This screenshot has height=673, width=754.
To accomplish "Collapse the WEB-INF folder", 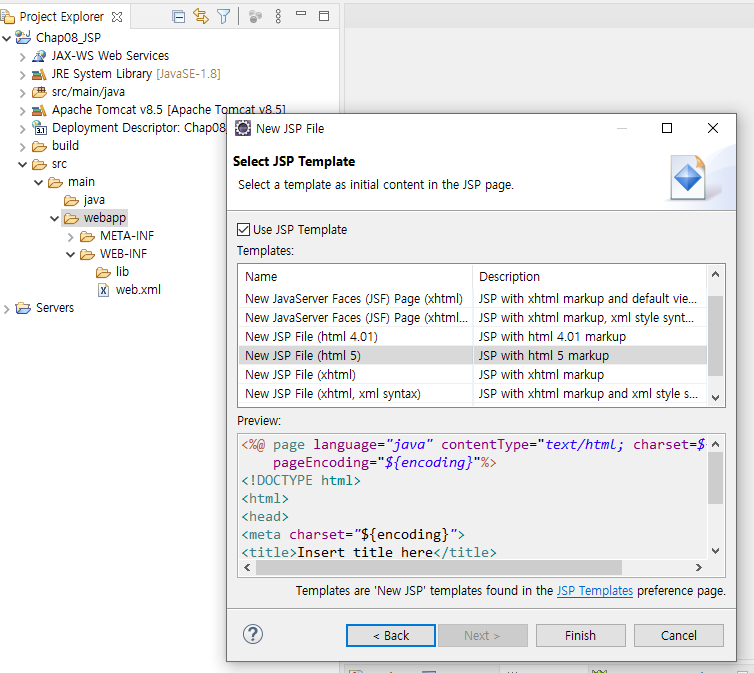I will (71, 255).
